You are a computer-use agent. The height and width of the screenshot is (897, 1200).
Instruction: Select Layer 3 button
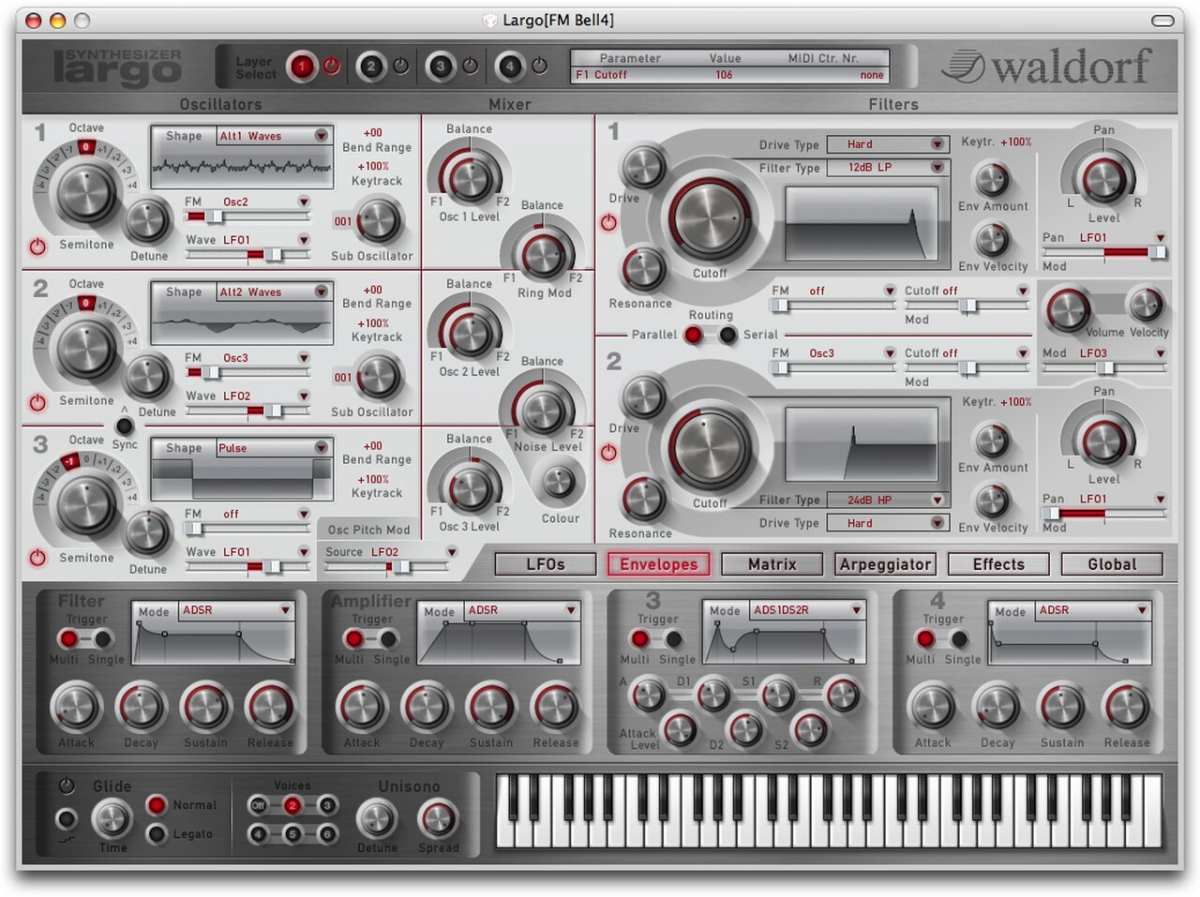[x=440, y=67]
